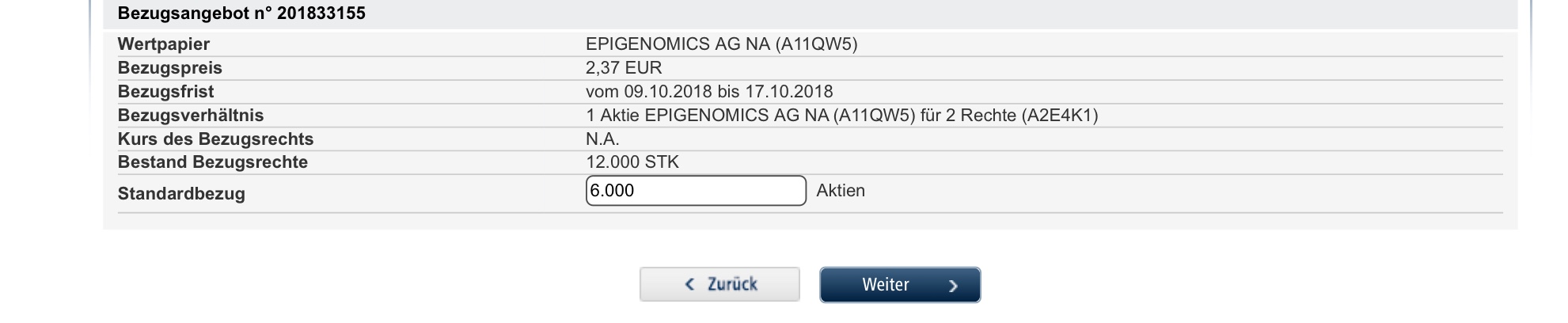
Task: Click the Kurs des Bezugsrechts label
Action: pos(215,139)
